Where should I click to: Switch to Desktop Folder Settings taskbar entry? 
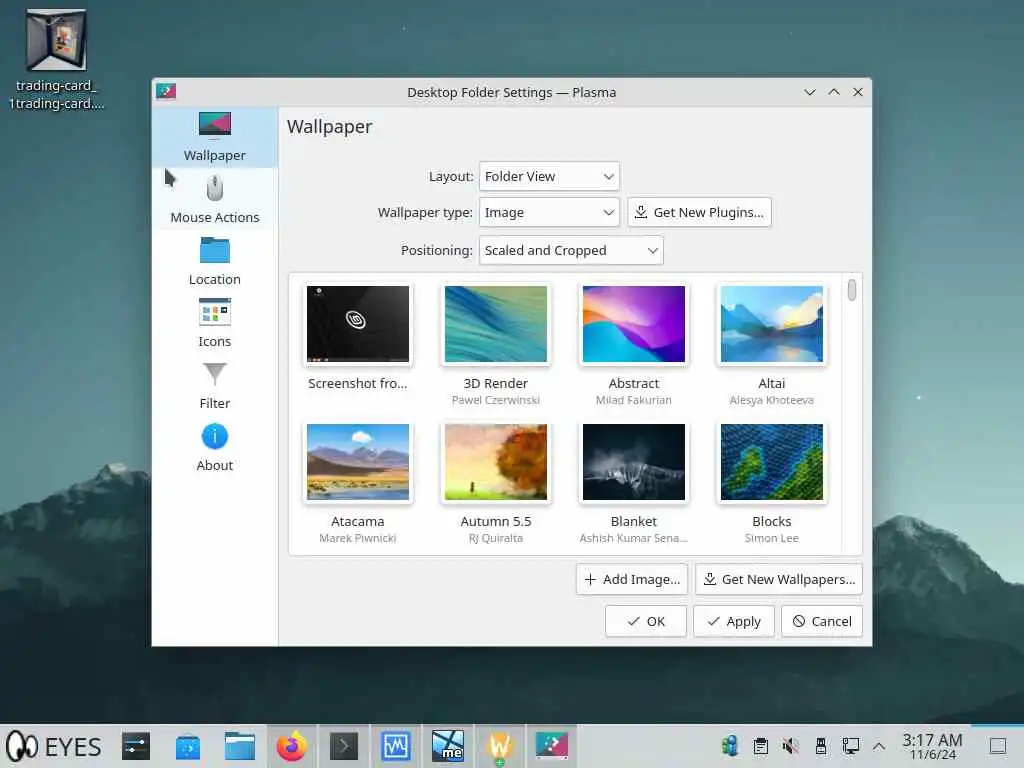click(552, 746)
